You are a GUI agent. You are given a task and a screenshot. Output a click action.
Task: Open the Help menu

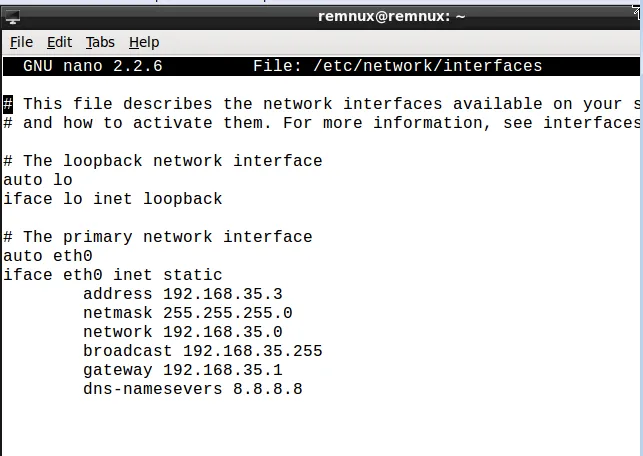pyautogui.click(x=144, y=42)
